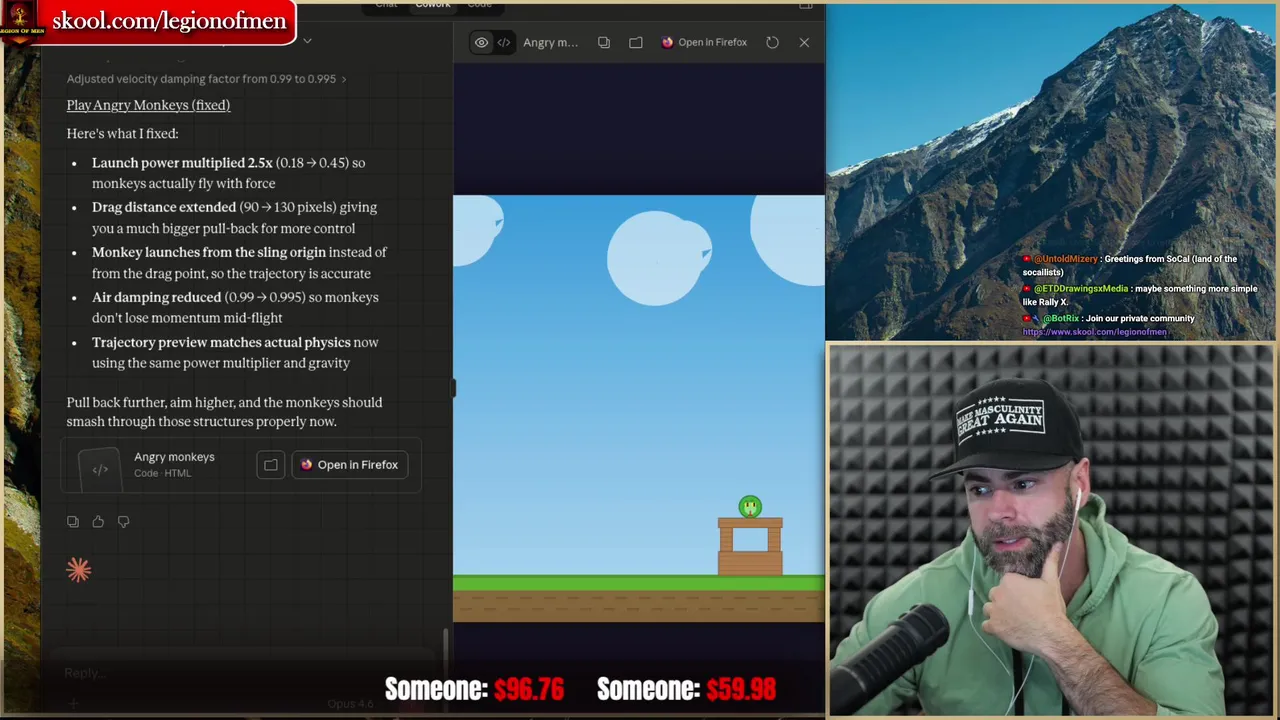Image resolution: width=1280 pixels, height=720 pixels.
Task: Open the skool.com/legionofmen link in stream chat
Action: click(x=1094, y=332)
